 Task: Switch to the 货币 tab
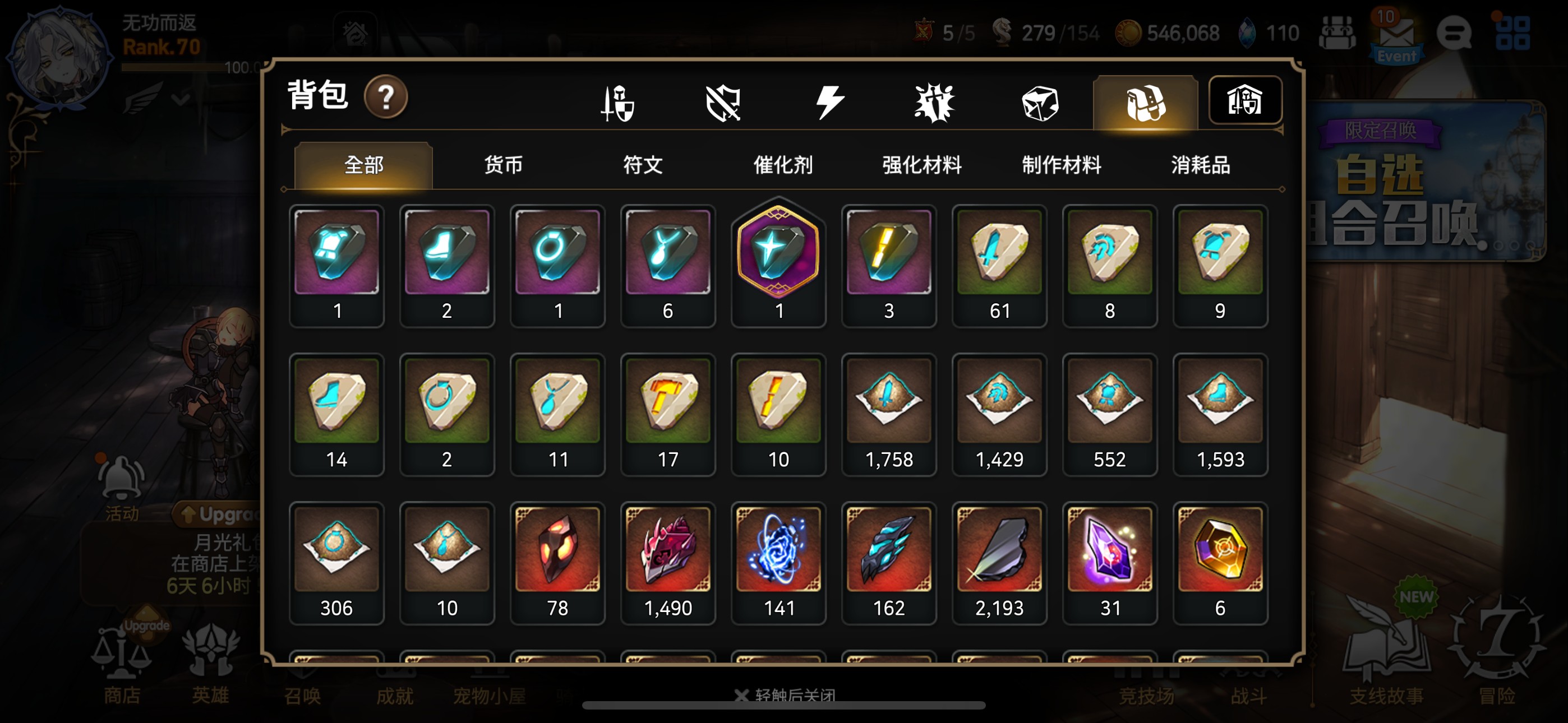point(504,165)
